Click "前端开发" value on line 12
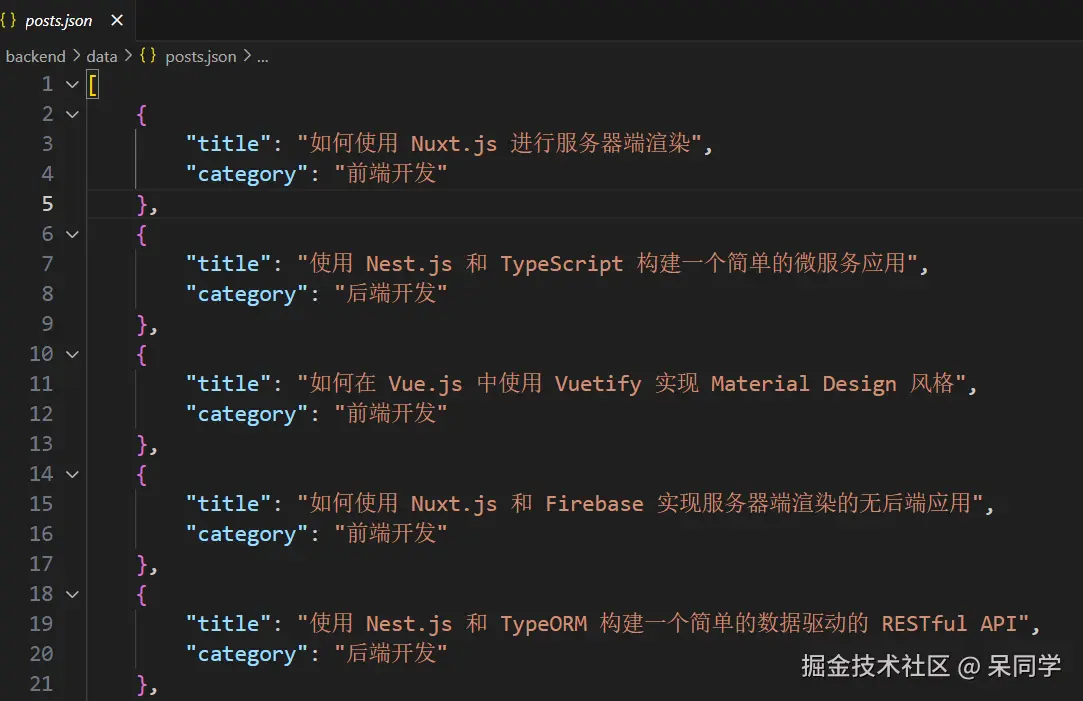The width and height of the screenshot is (1083, 701). click(x=391, y=414)
